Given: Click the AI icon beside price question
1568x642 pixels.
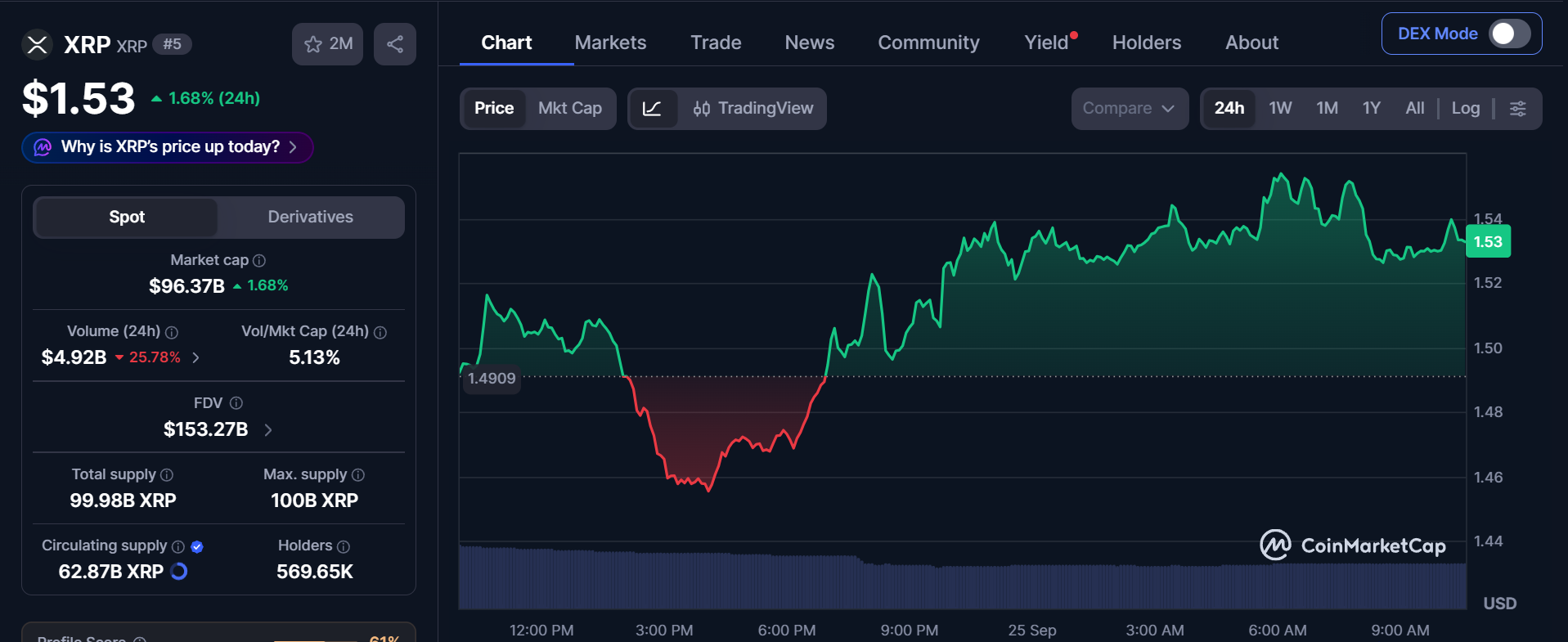Looking at the screenshot, I should pyautogui.click(x=43, y=147).
